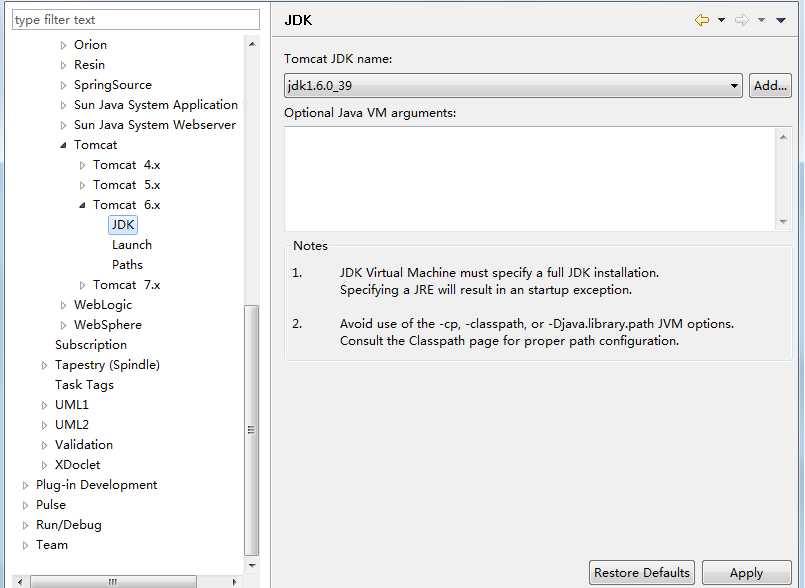Viewport: 805px width, 588px height.
Task: Select the Launch item under Tomcat 6.x
Action: coord(132,245)
